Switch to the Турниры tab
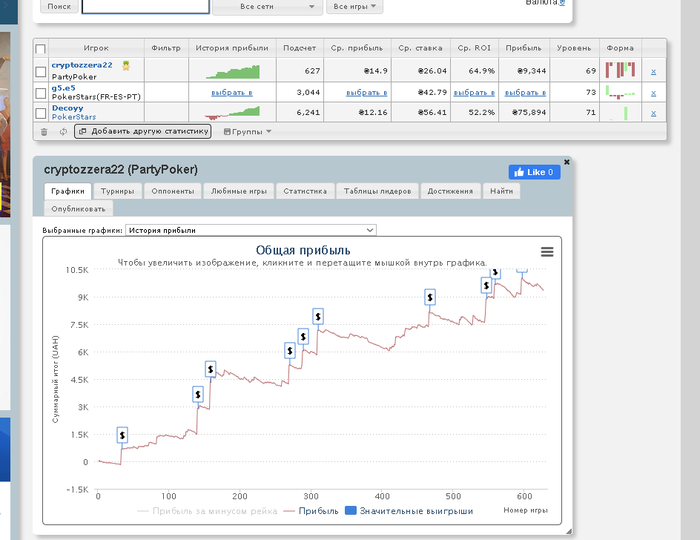This screenshot has height=540, width=700. point(117,191)
